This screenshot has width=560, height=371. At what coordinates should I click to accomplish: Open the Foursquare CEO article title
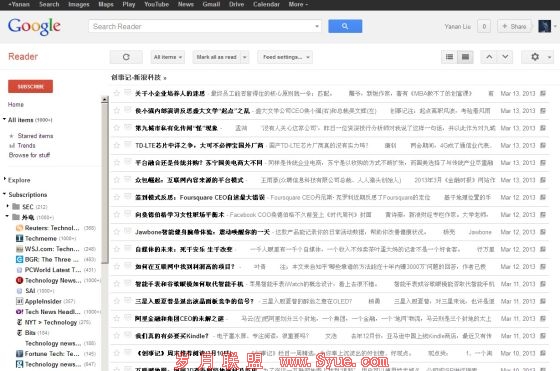(200, 197)
